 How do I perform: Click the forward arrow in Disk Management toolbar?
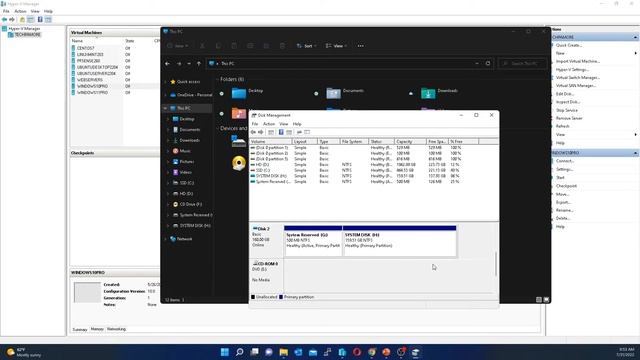pos(261,132)
